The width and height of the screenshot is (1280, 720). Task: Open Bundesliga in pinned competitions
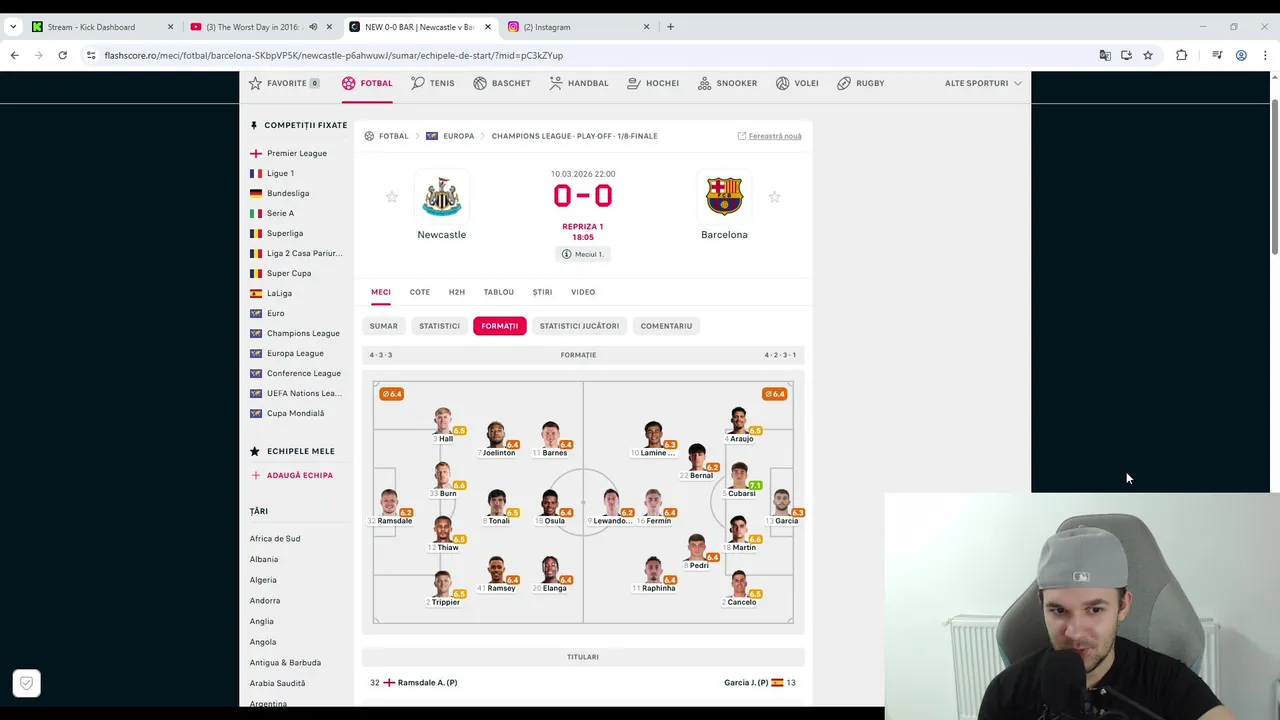(x=288, y=193)
